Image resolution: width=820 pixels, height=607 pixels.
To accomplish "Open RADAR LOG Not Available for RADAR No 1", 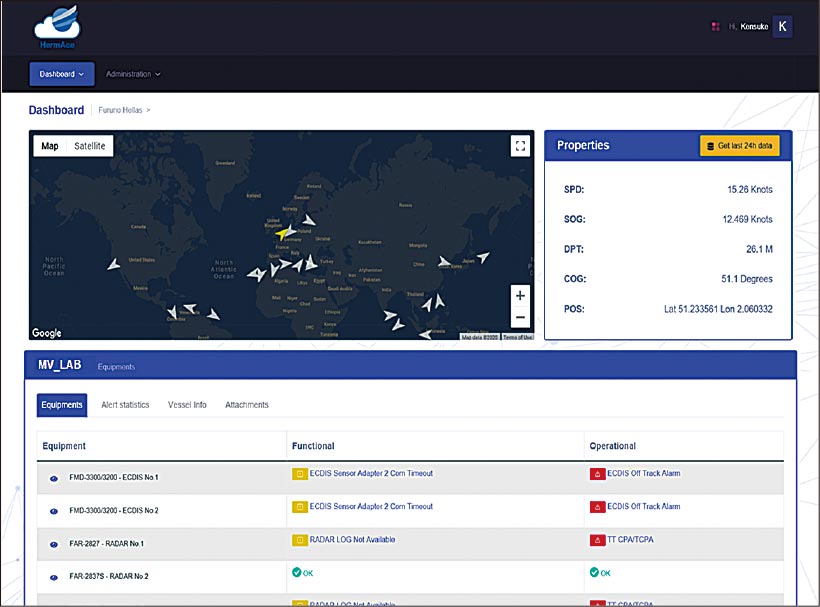I will tap(352, 540).
